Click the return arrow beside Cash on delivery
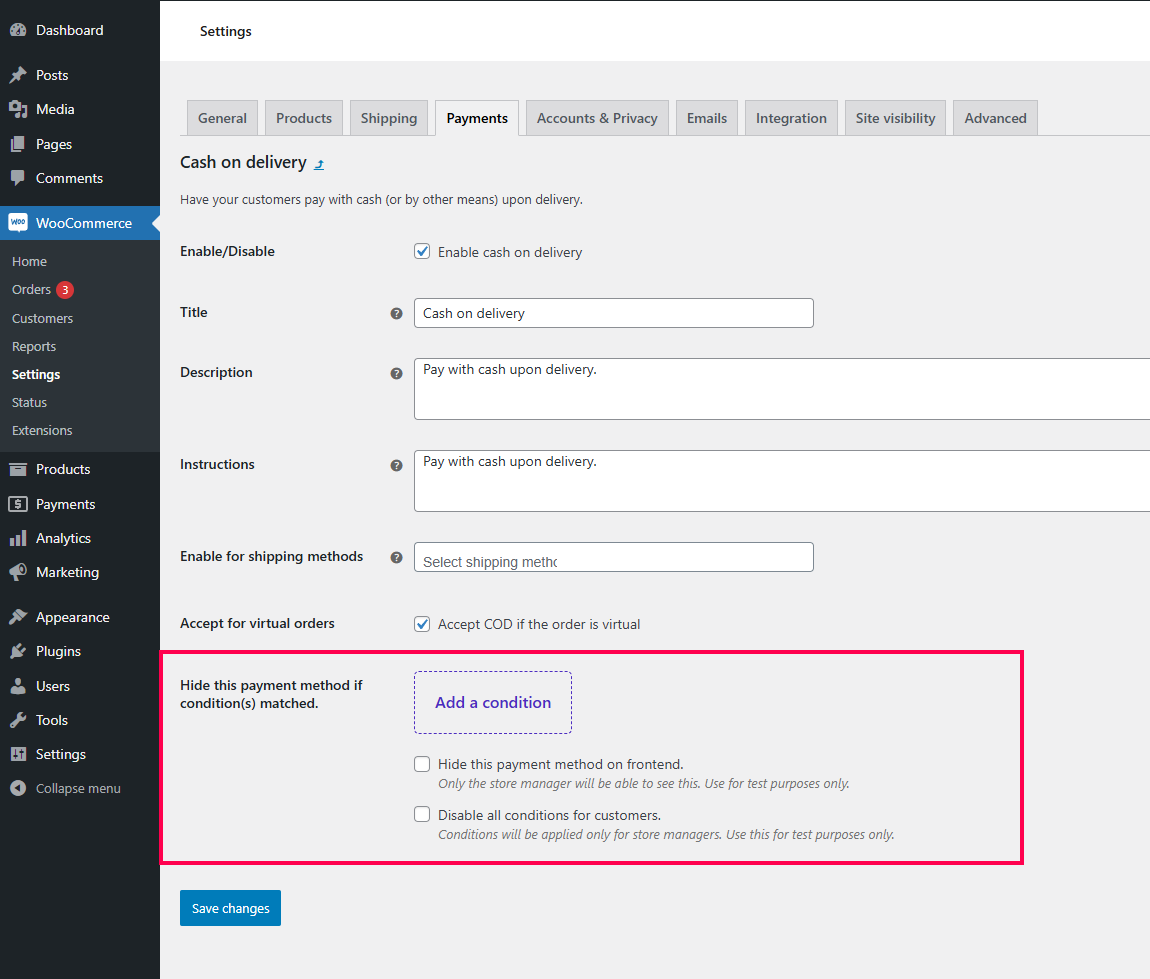The width and height of the screenshot is (1150, 979). coord(319,164)
